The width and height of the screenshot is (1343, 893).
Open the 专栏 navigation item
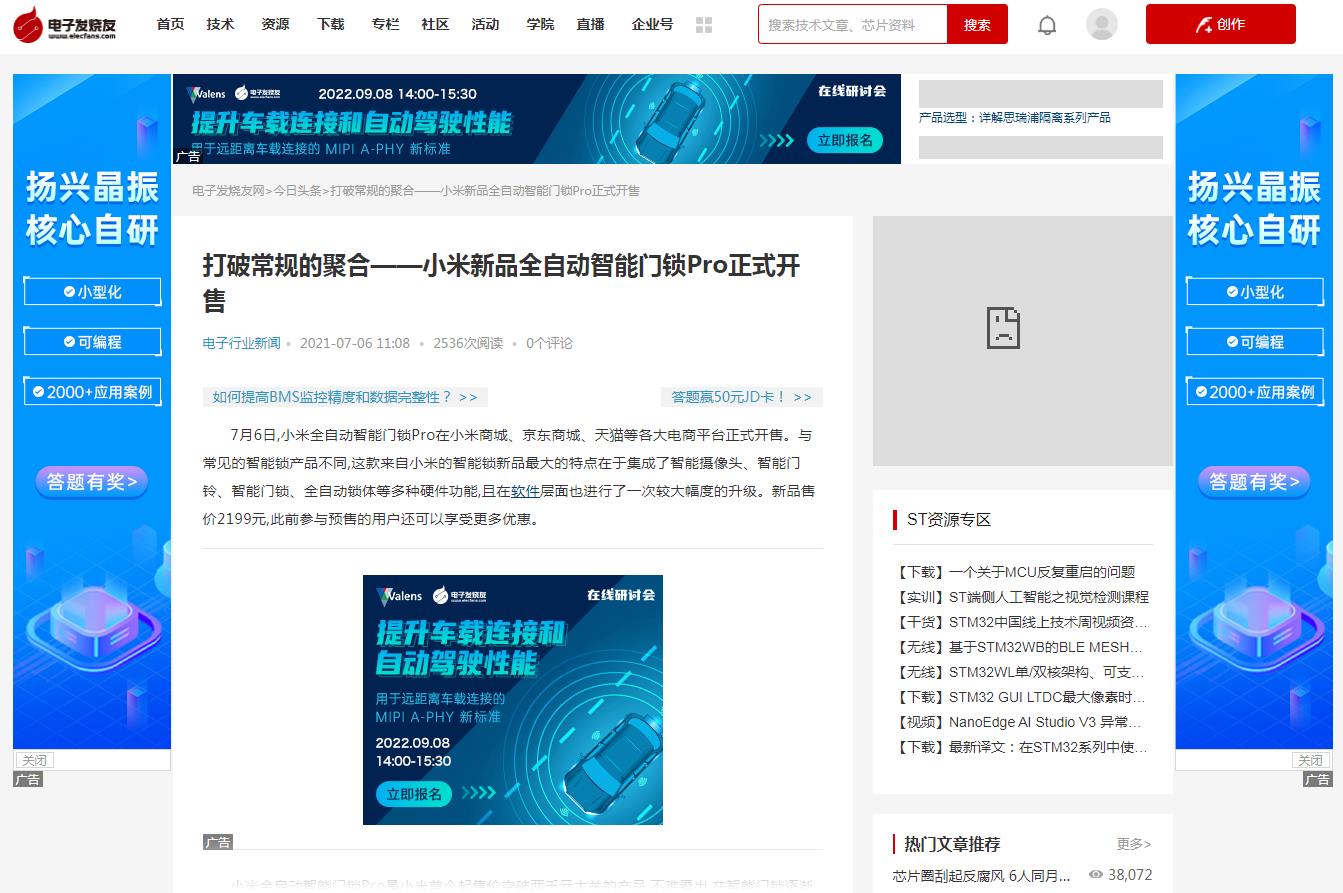(385, 24)
